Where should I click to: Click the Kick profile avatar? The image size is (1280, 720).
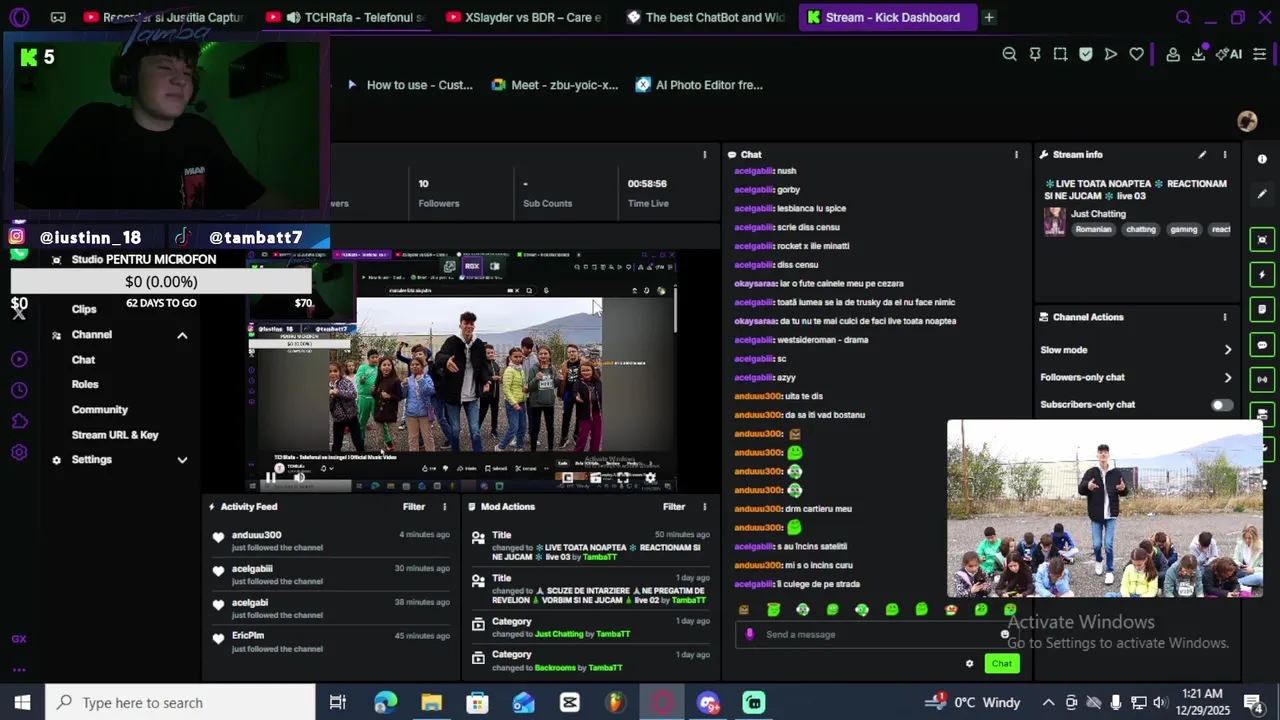(x=1247, y=121)
